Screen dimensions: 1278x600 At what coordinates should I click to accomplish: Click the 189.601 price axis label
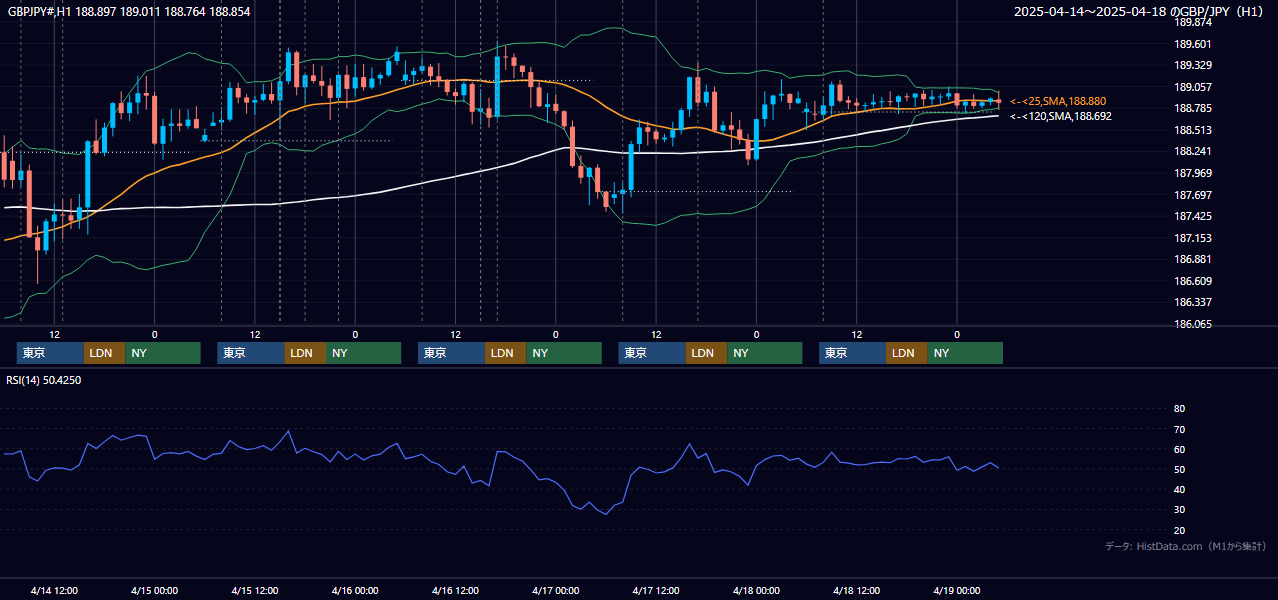[1192, 44]
